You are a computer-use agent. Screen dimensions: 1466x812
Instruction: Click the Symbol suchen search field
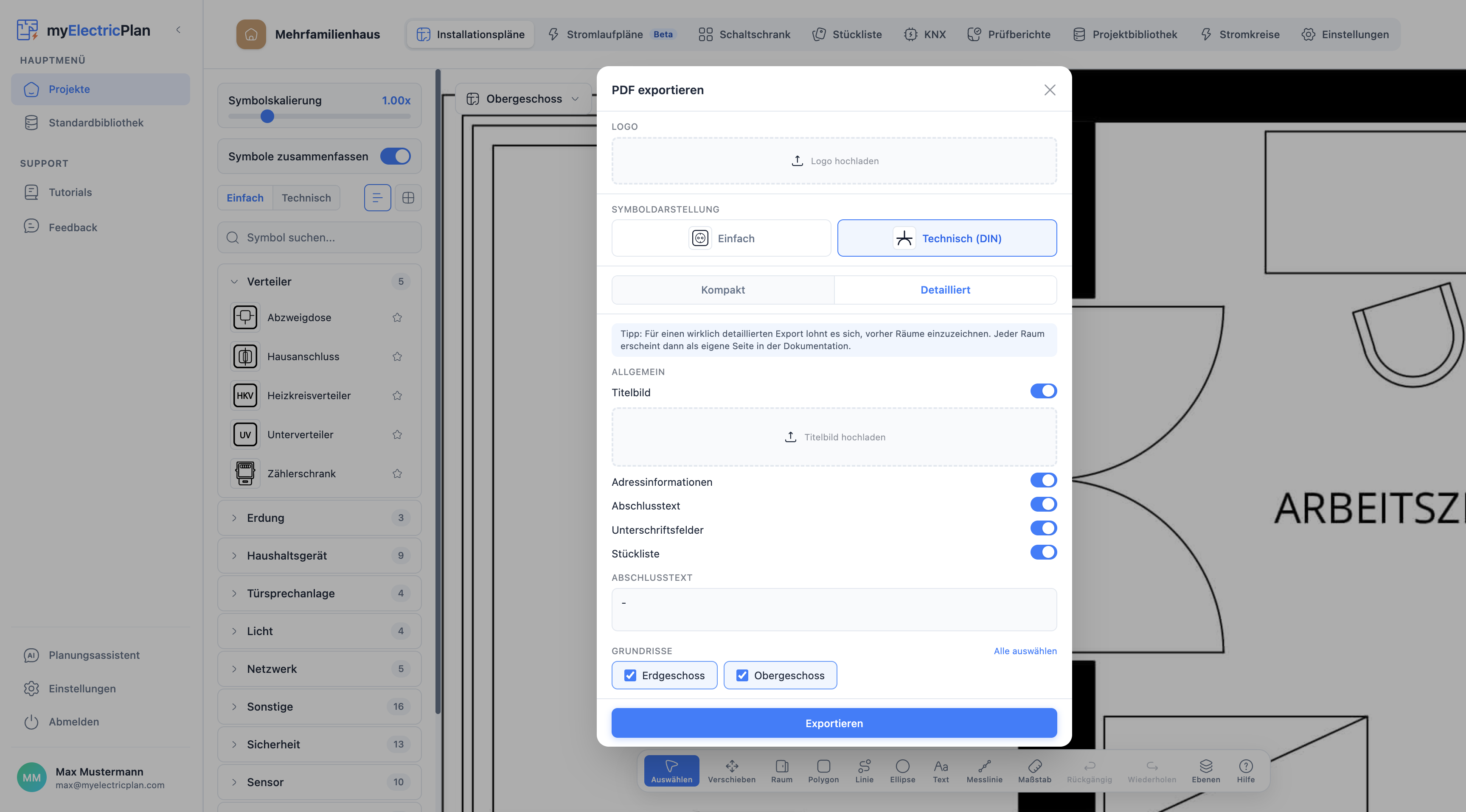(x=319, y=237)
